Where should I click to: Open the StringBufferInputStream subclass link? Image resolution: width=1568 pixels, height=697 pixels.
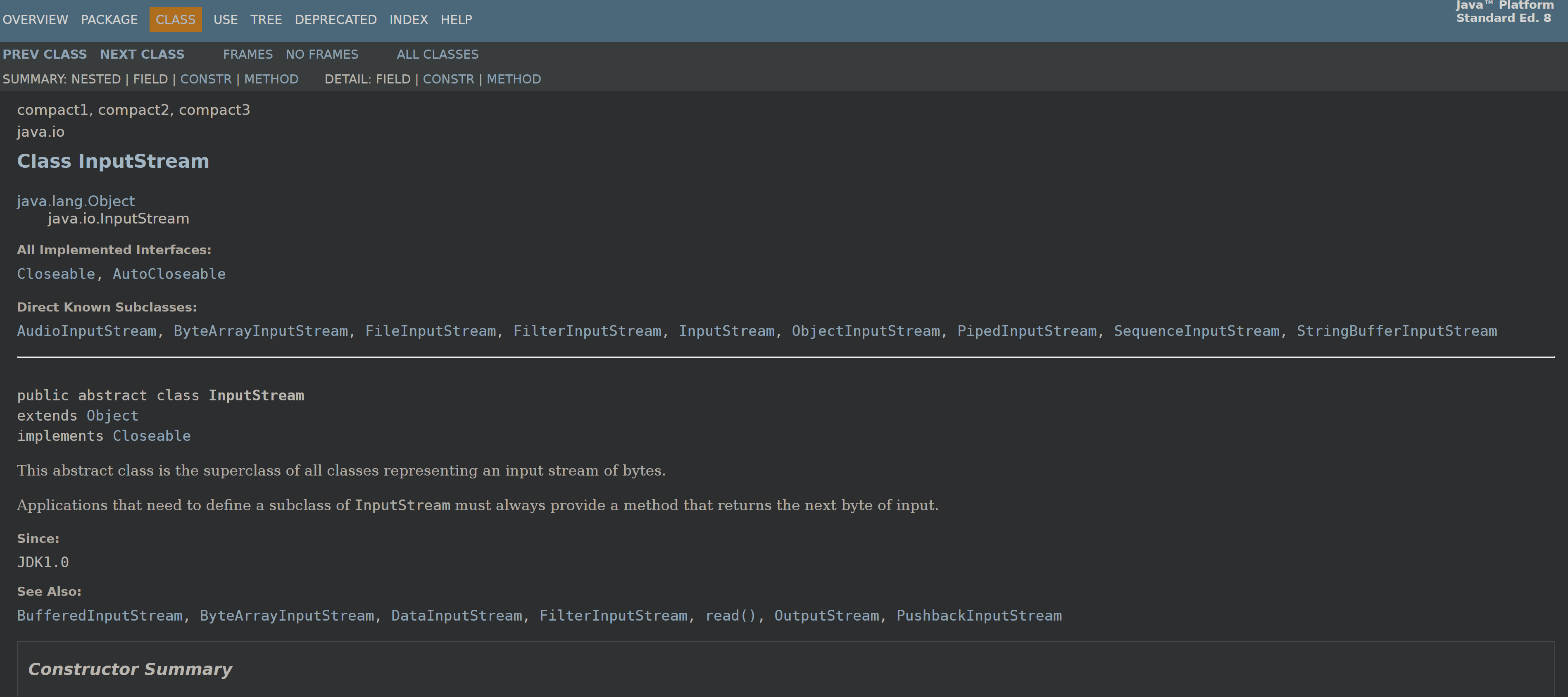[x=1397, y=331]
